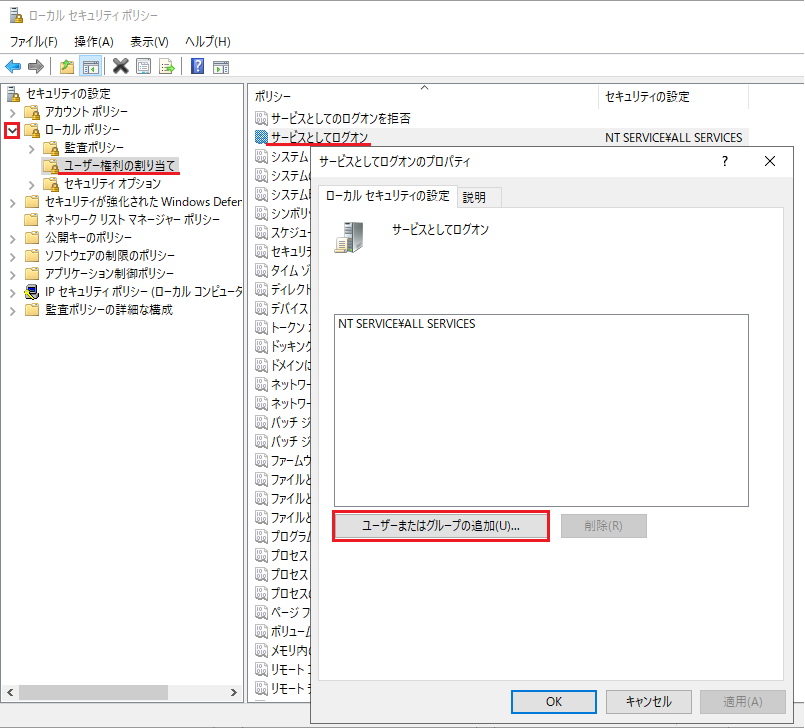Click the 監査ポリシーの詳細な構成 tree item
The image size is (805, 728).
(109, 310)
